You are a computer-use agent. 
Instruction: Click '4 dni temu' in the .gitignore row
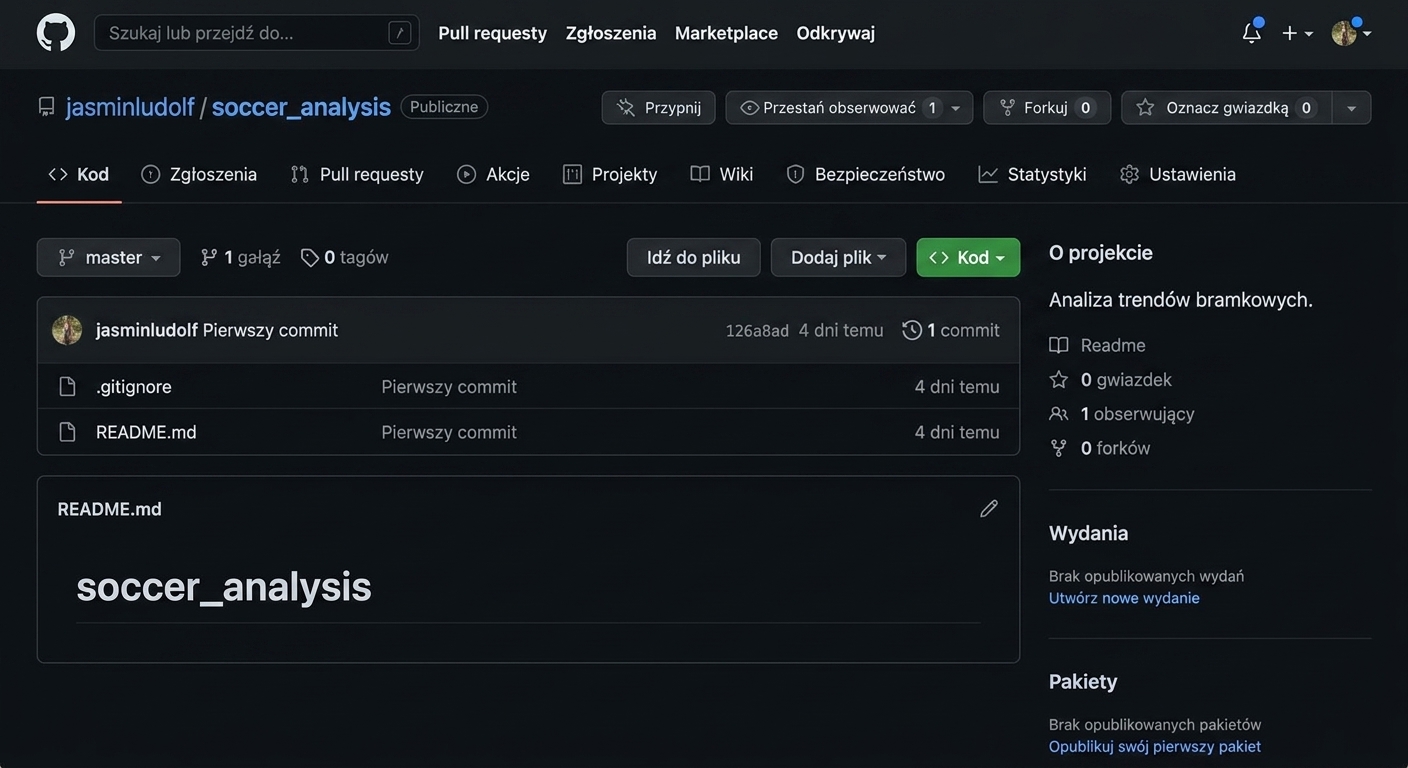(957, 386)
